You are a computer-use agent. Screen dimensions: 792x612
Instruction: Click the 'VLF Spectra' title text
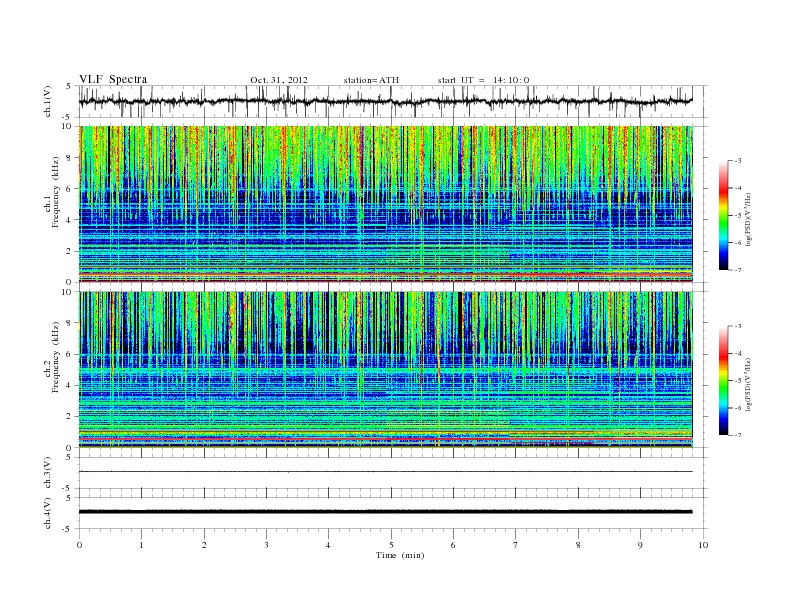(113, 79)
